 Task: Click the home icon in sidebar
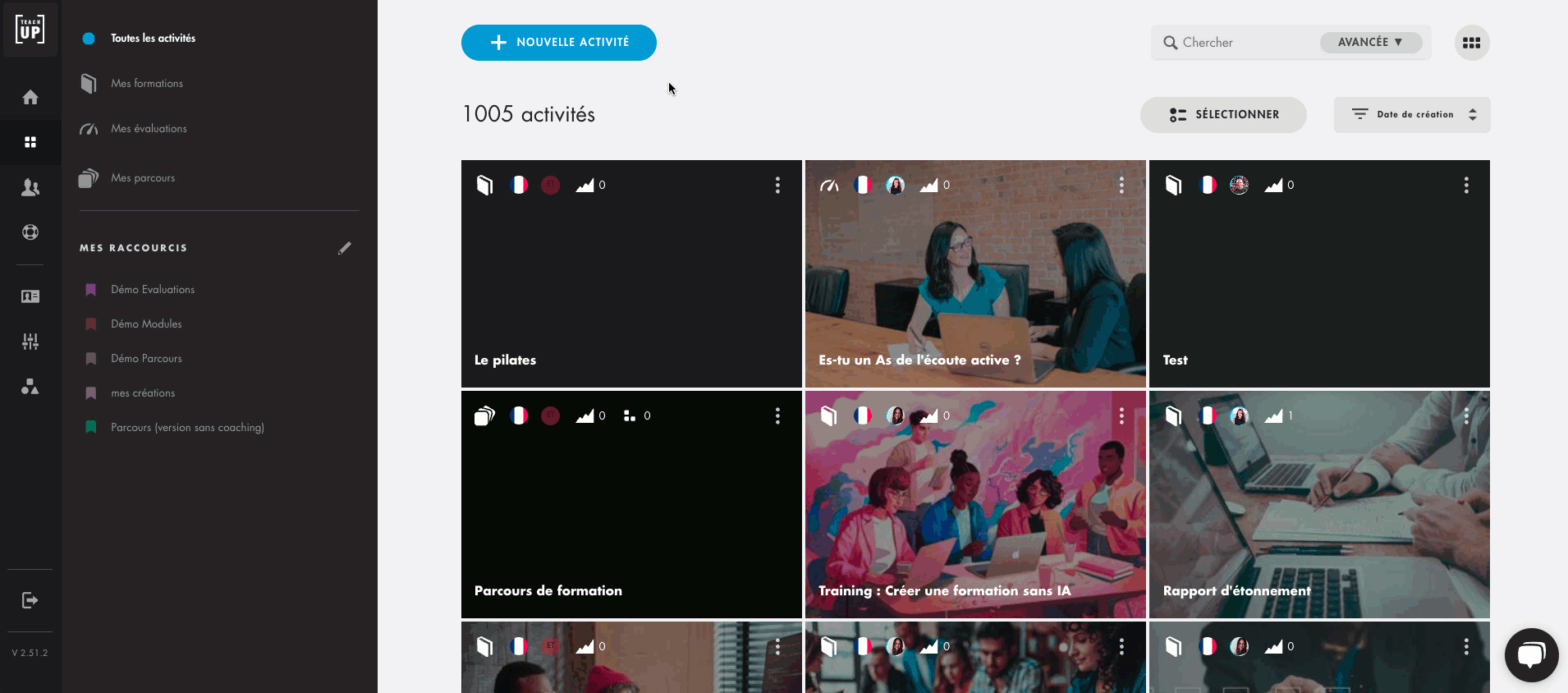tap(30, 98)
